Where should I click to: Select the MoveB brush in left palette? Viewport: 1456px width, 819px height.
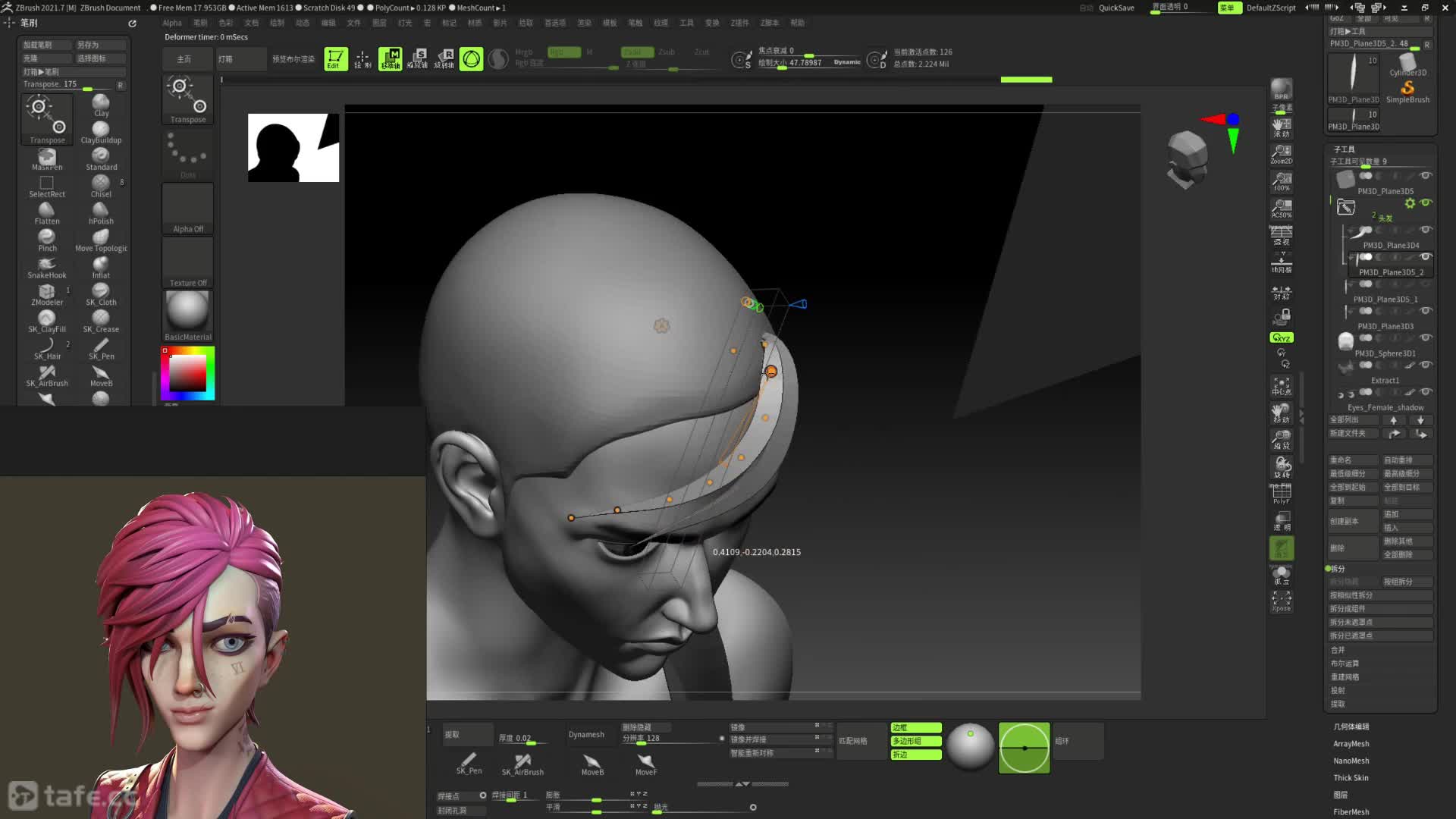101,375
